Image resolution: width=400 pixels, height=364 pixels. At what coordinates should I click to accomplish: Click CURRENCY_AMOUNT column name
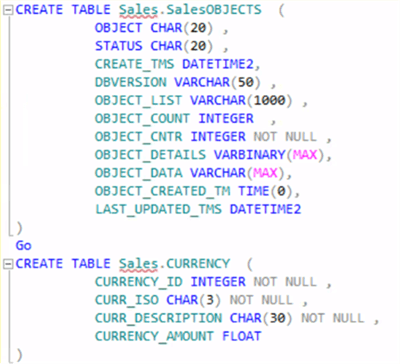(x=154, y=336)
